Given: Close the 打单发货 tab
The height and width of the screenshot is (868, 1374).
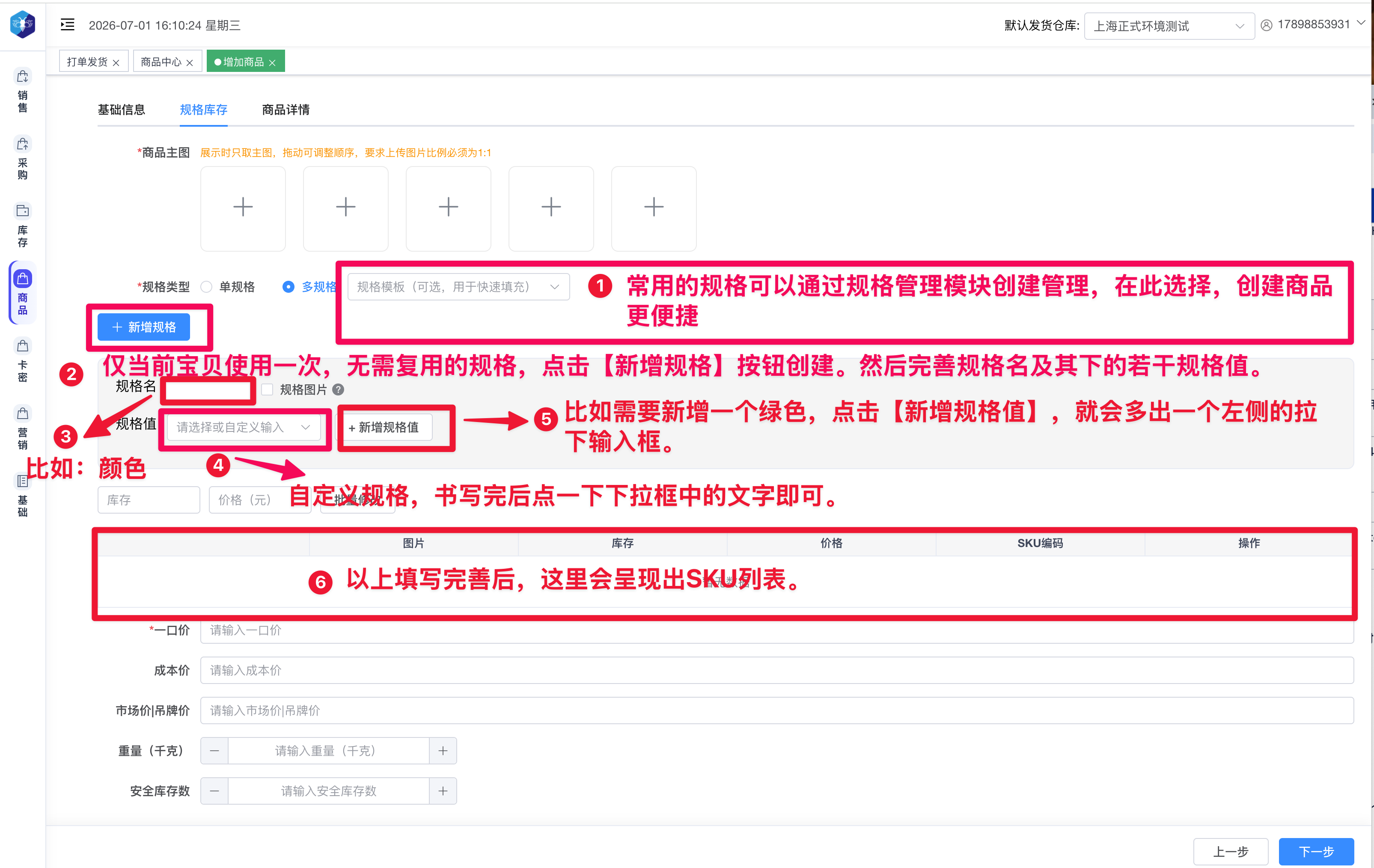Looking at the screenshot, I should (116, 62).
